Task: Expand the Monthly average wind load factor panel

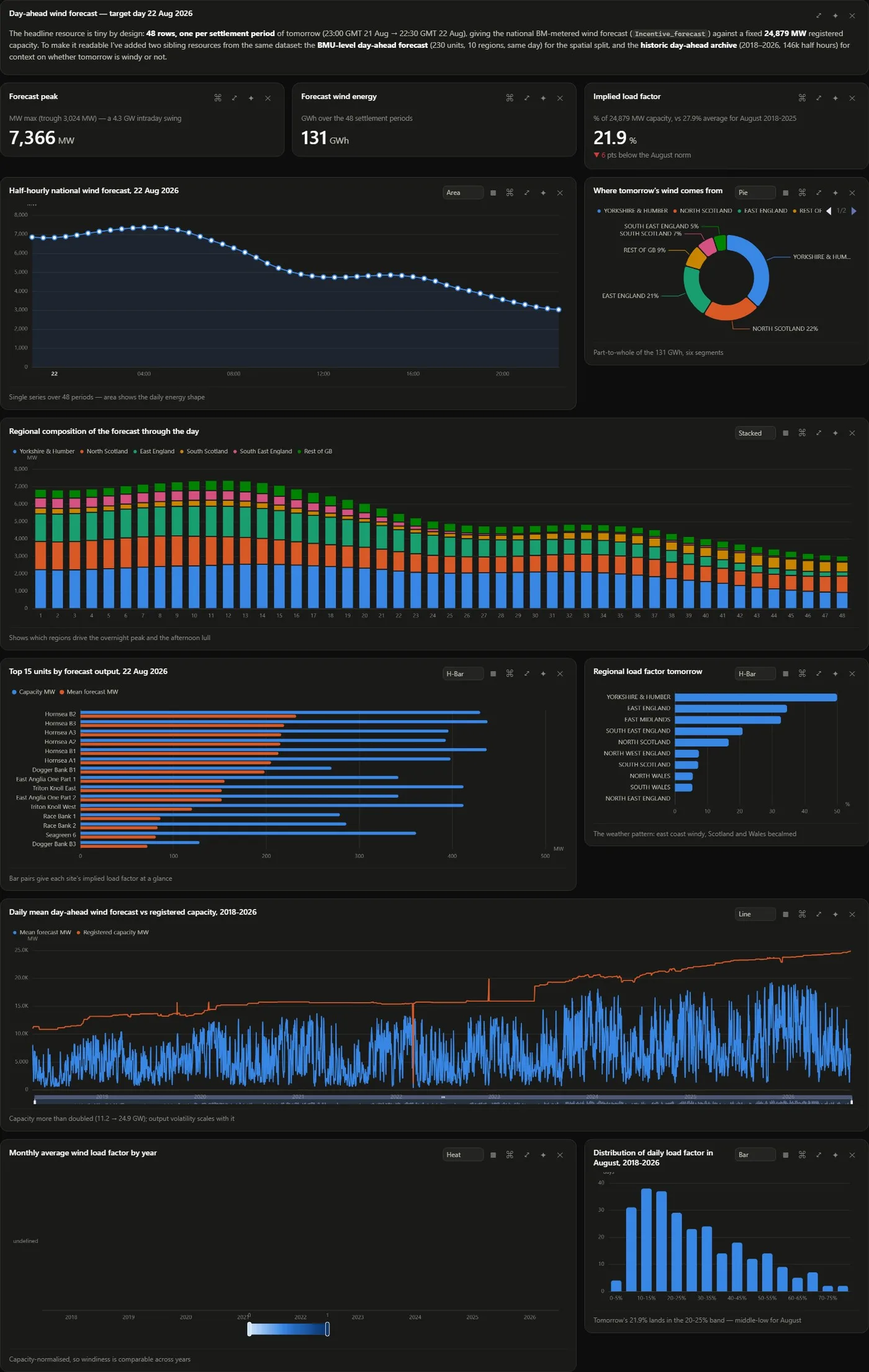Action: tap(526, 1155)
